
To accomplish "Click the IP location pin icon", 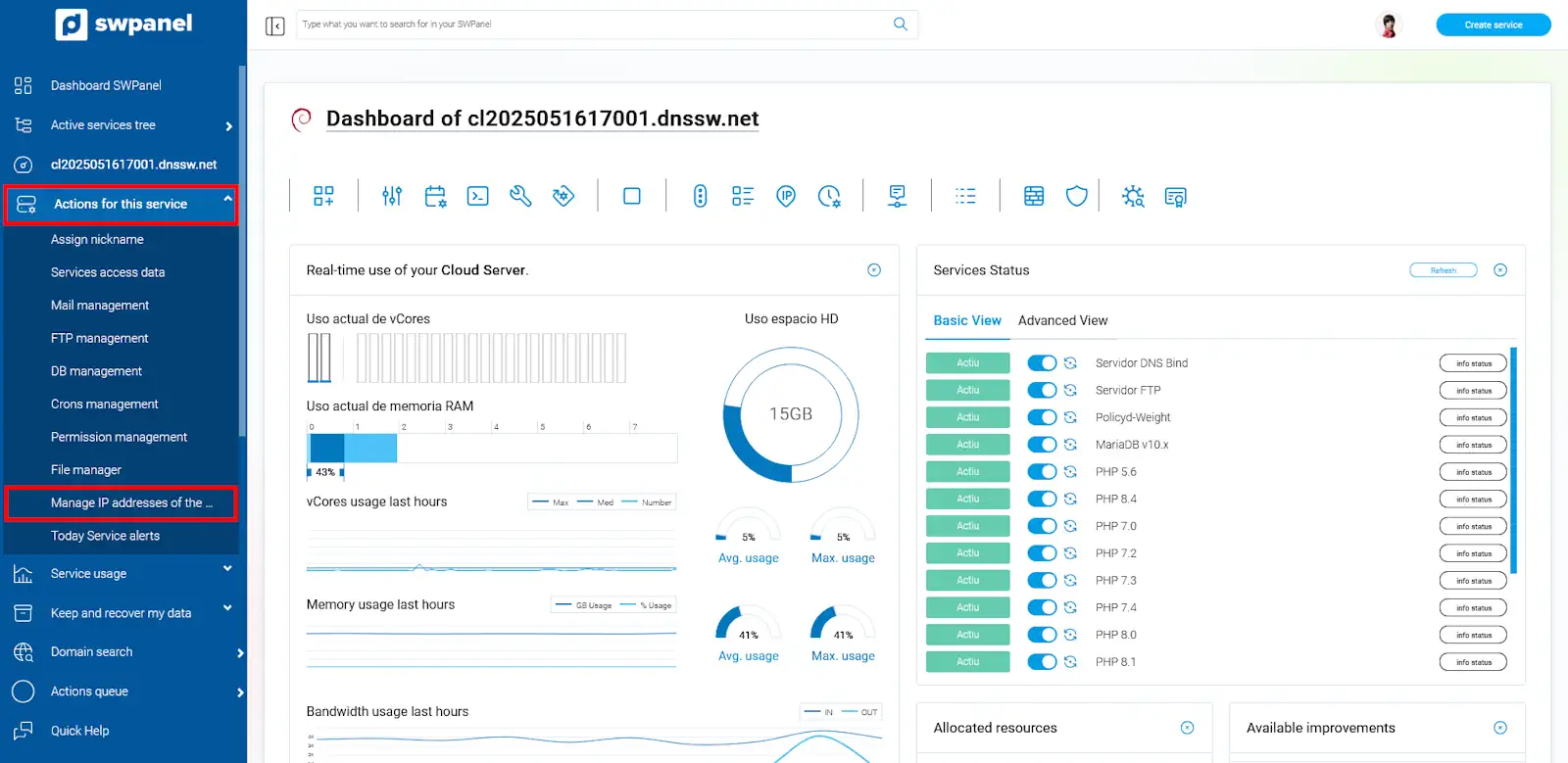I will 786,196.
